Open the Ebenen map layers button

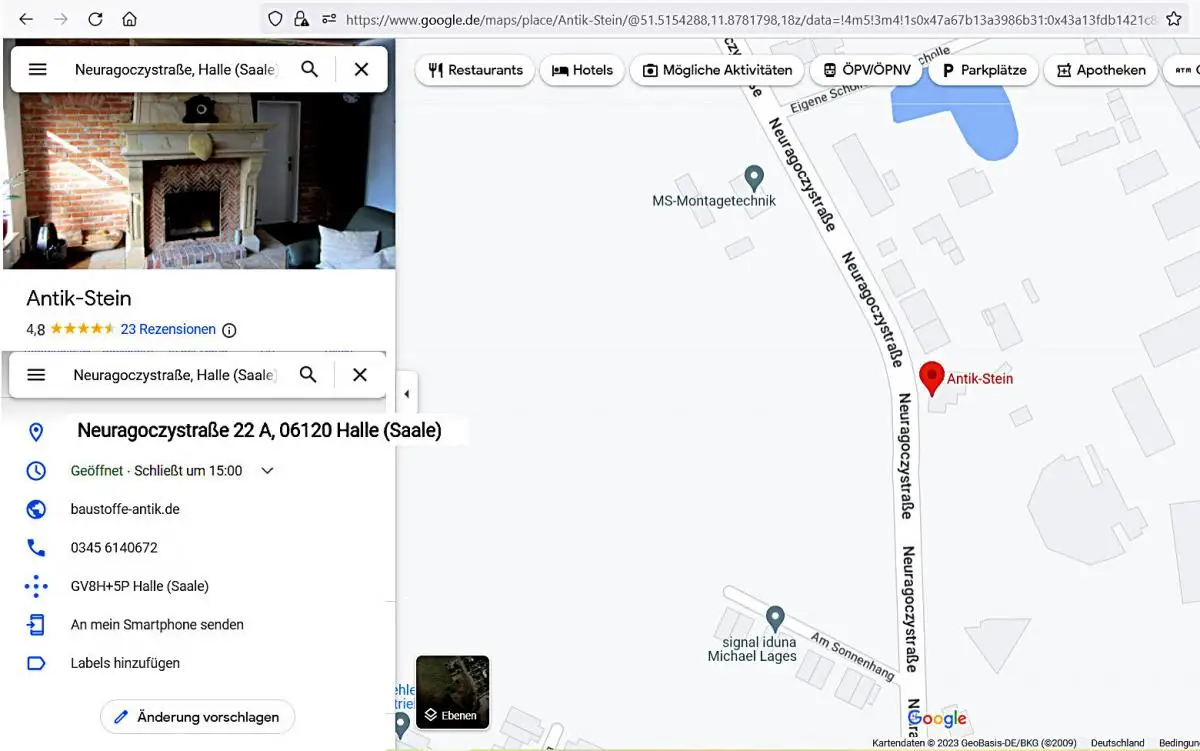(x=453, y=691)
